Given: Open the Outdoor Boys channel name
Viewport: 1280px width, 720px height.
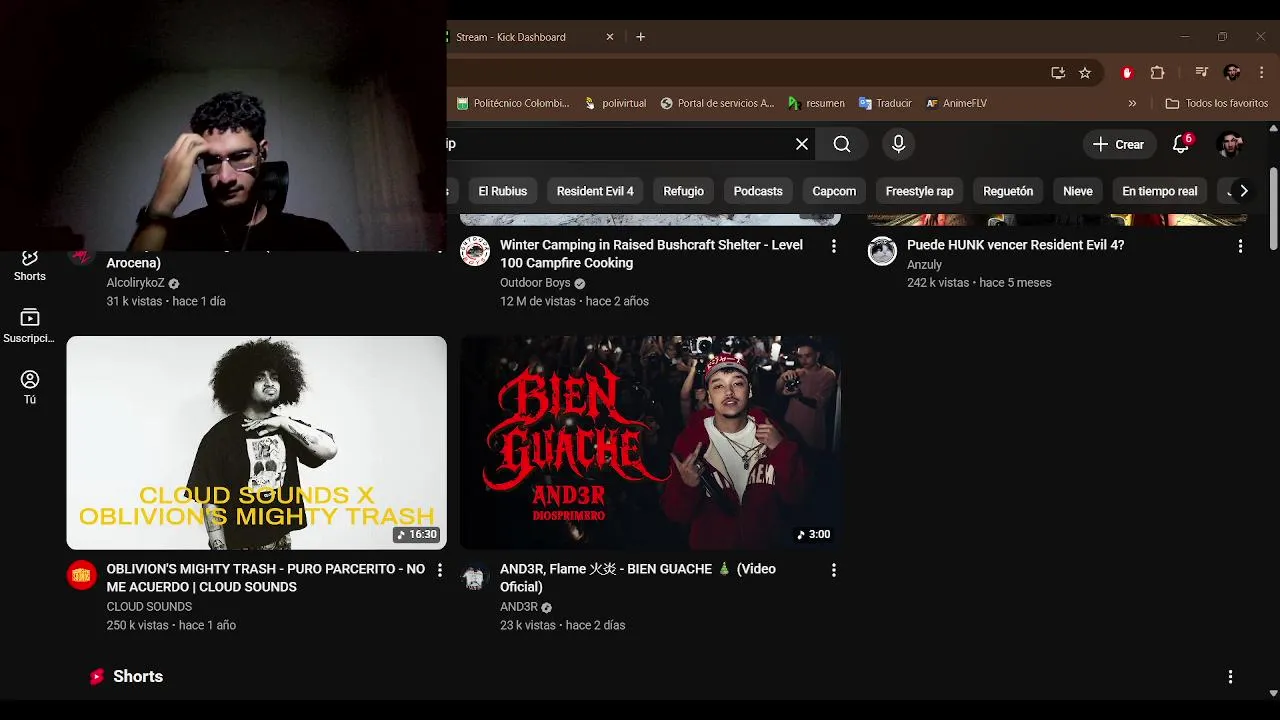Looking at the screenshot, I should pyautogui.click(x=535, y=283).
